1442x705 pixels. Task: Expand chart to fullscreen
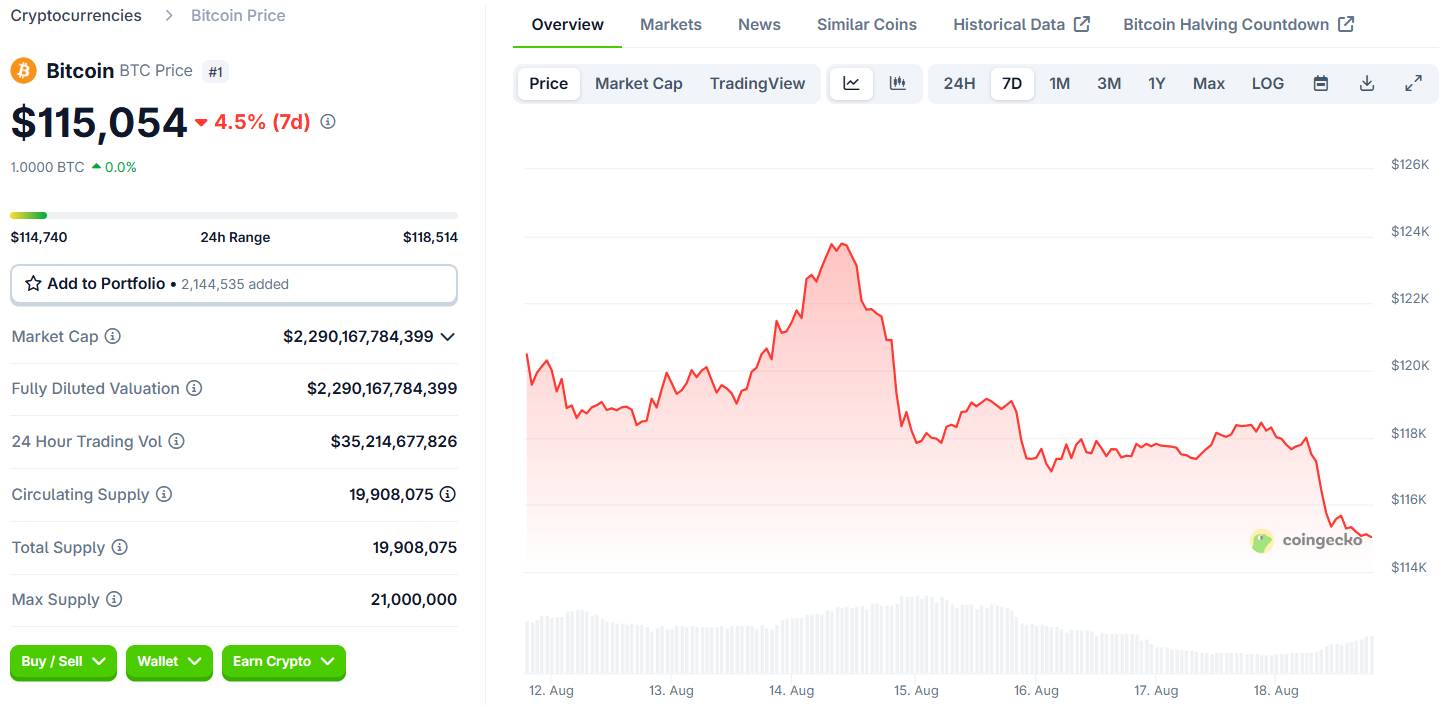coord(1413,83)
